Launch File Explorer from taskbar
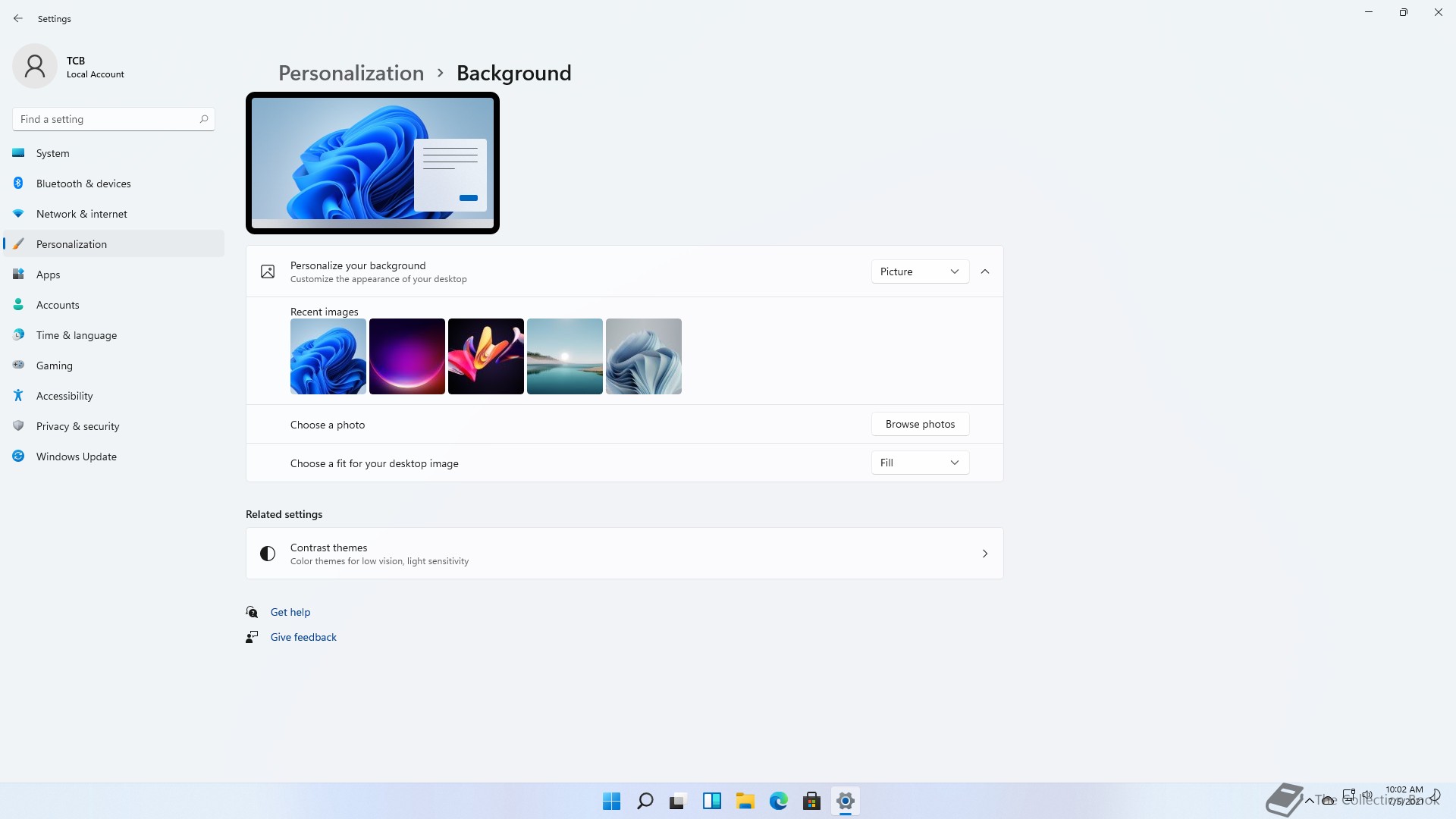The height and width of the screenshot is (819, 1456). coord(745,801)
